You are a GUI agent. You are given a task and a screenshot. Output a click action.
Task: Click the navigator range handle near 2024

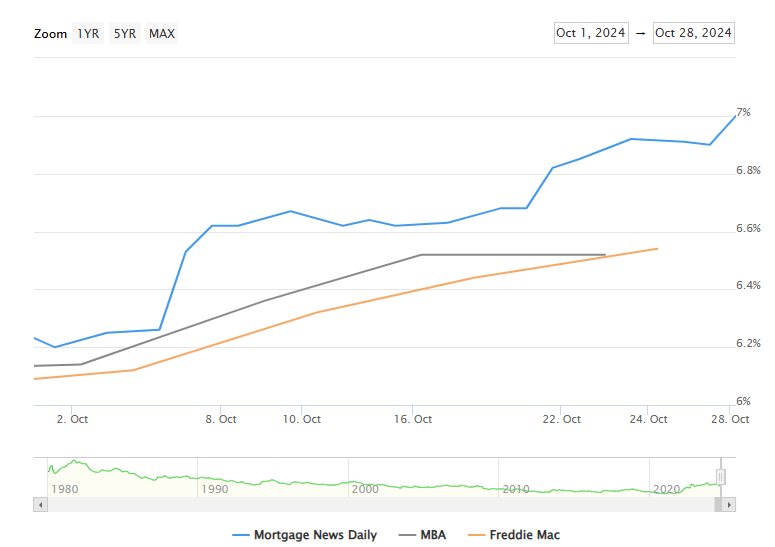720,477
